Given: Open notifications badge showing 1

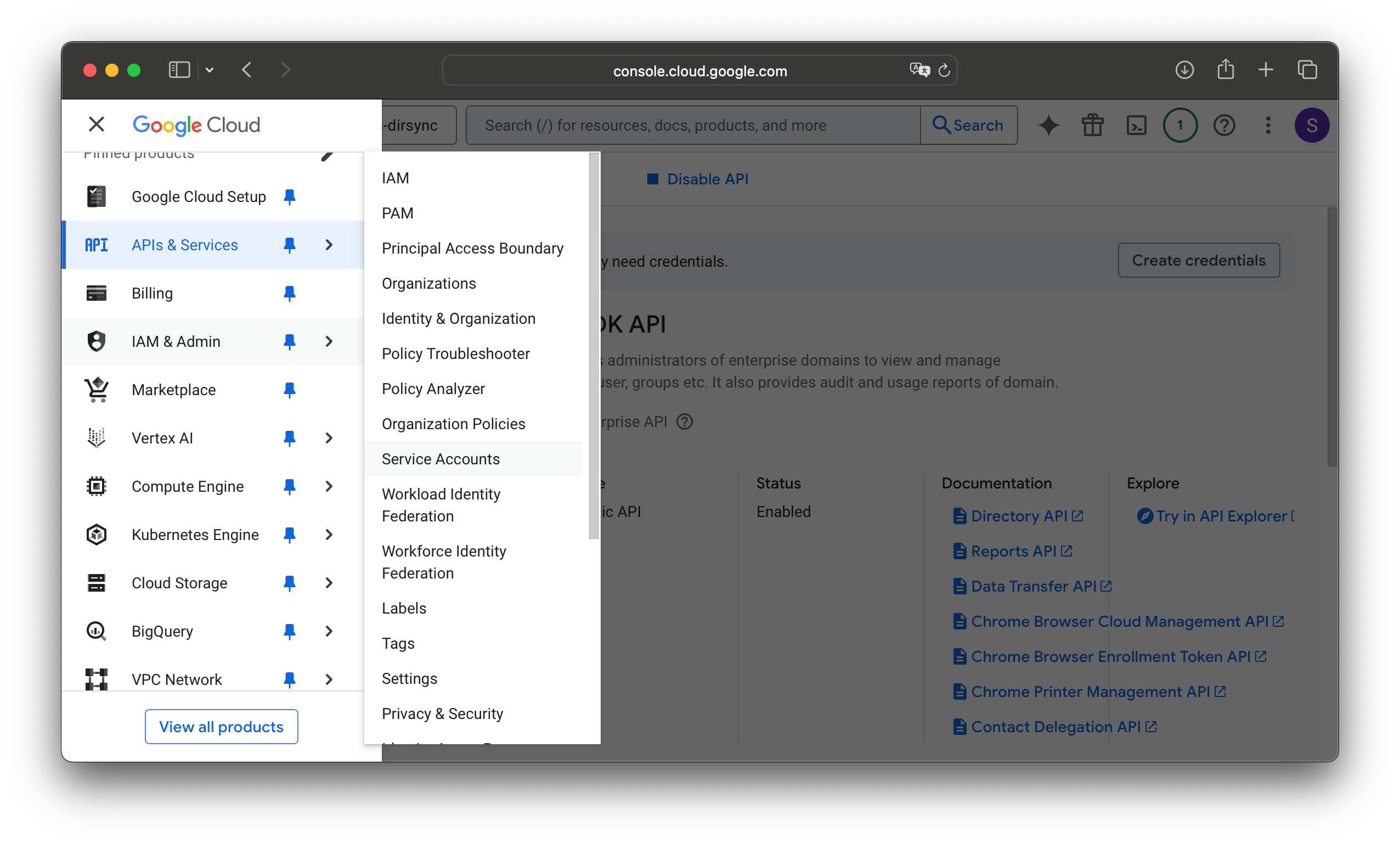Looking at the screenshot, I should [x=1181, y=125].
